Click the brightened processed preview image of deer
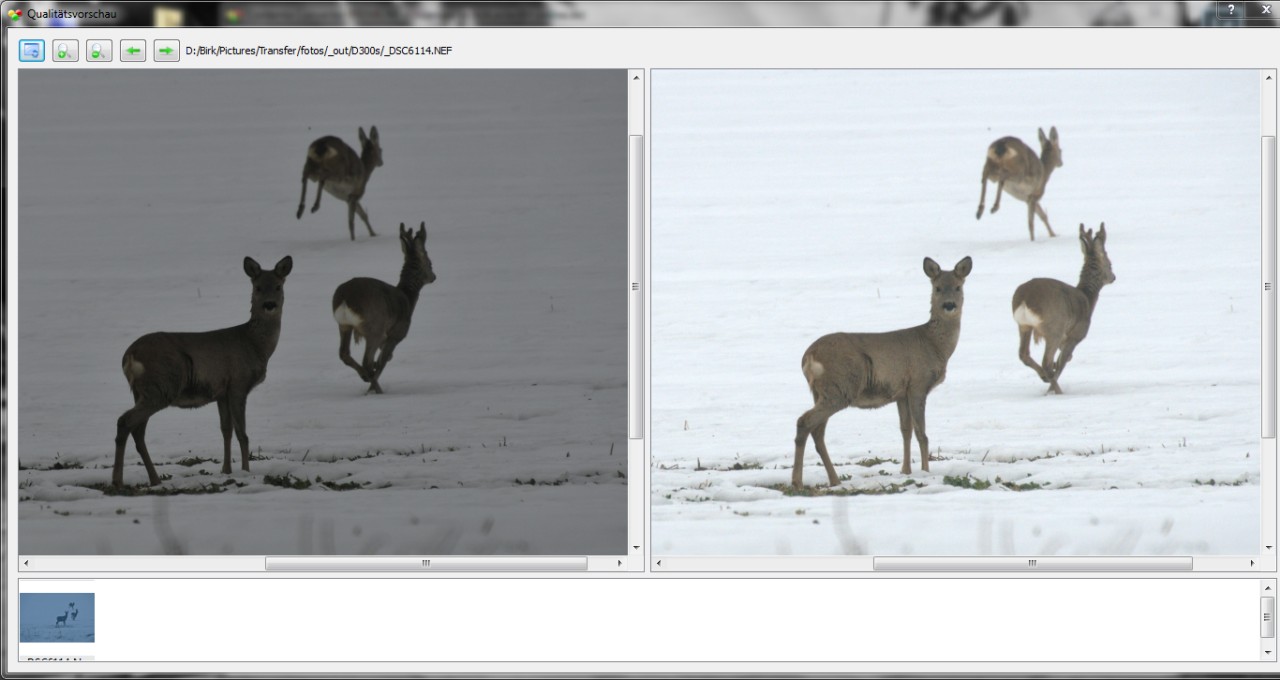1280x680 pixels. tap(955, 312)
